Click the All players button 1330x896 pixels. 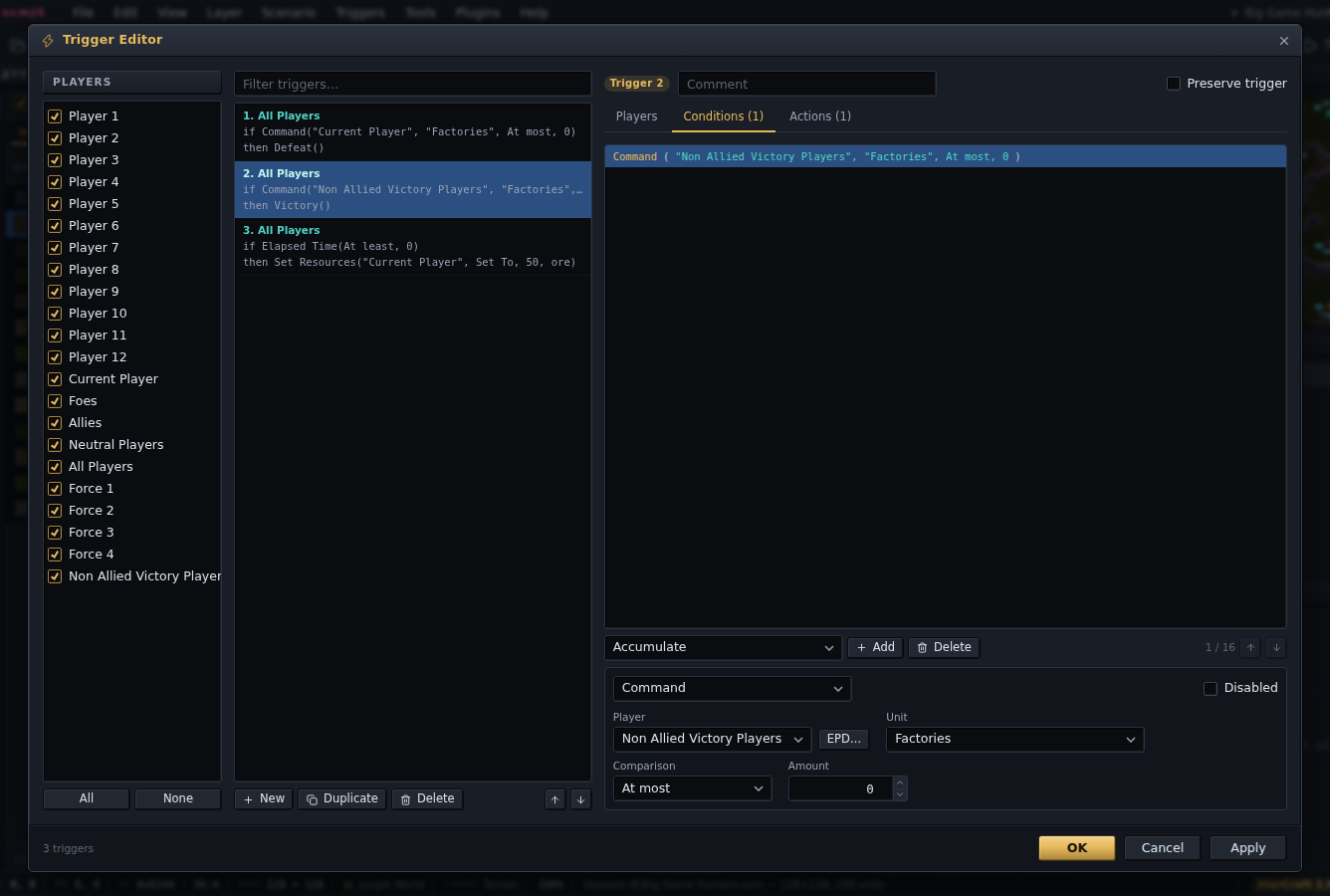pos(87,798)
